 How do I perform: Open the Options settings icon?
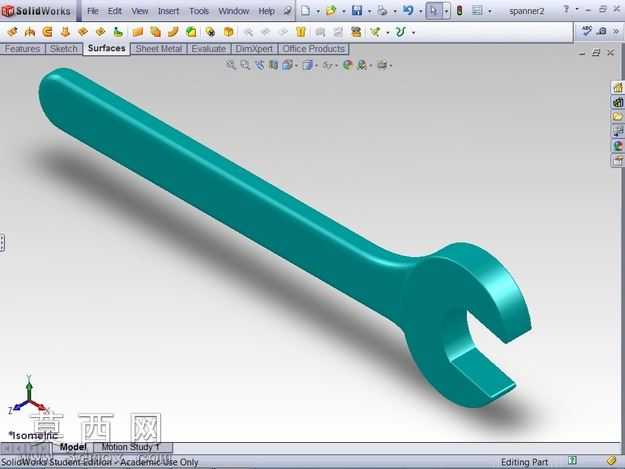coord(477,11)
